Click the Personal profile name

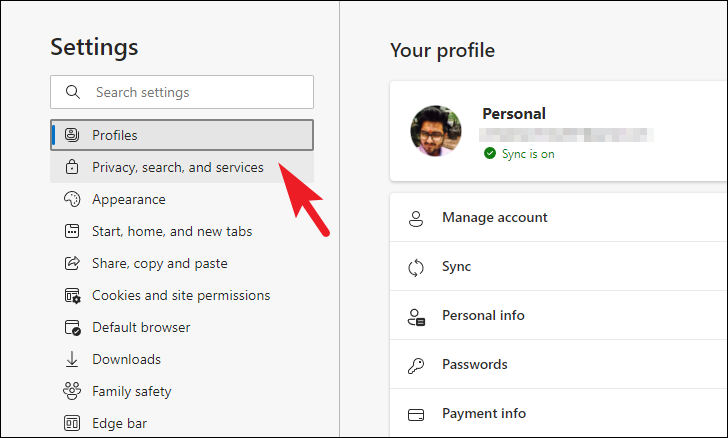click(514, 114)
